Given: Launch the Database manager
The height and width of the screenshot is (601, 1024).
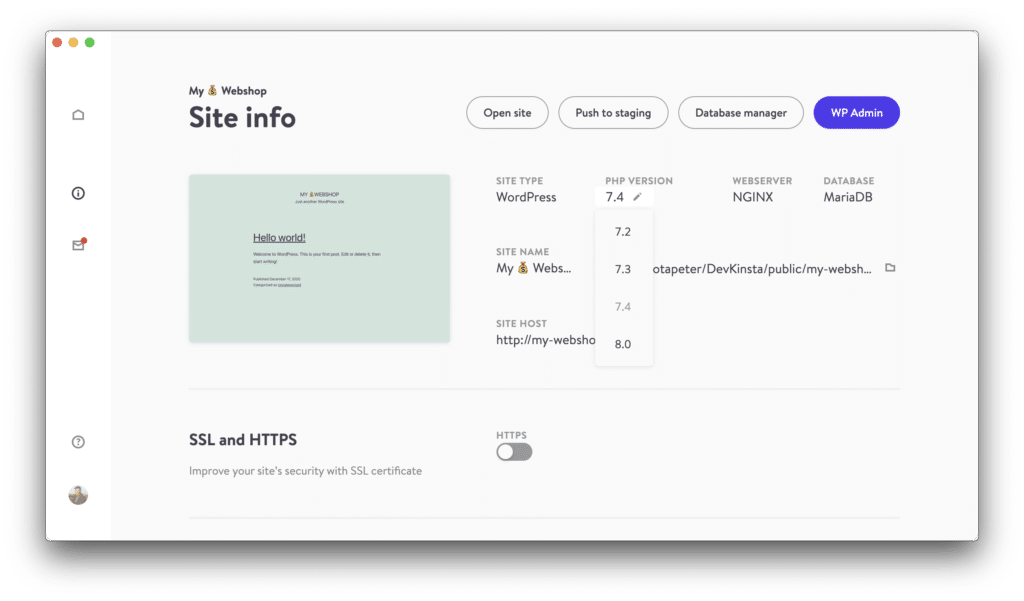Looking at the screenshot, I should coord(741,112).
